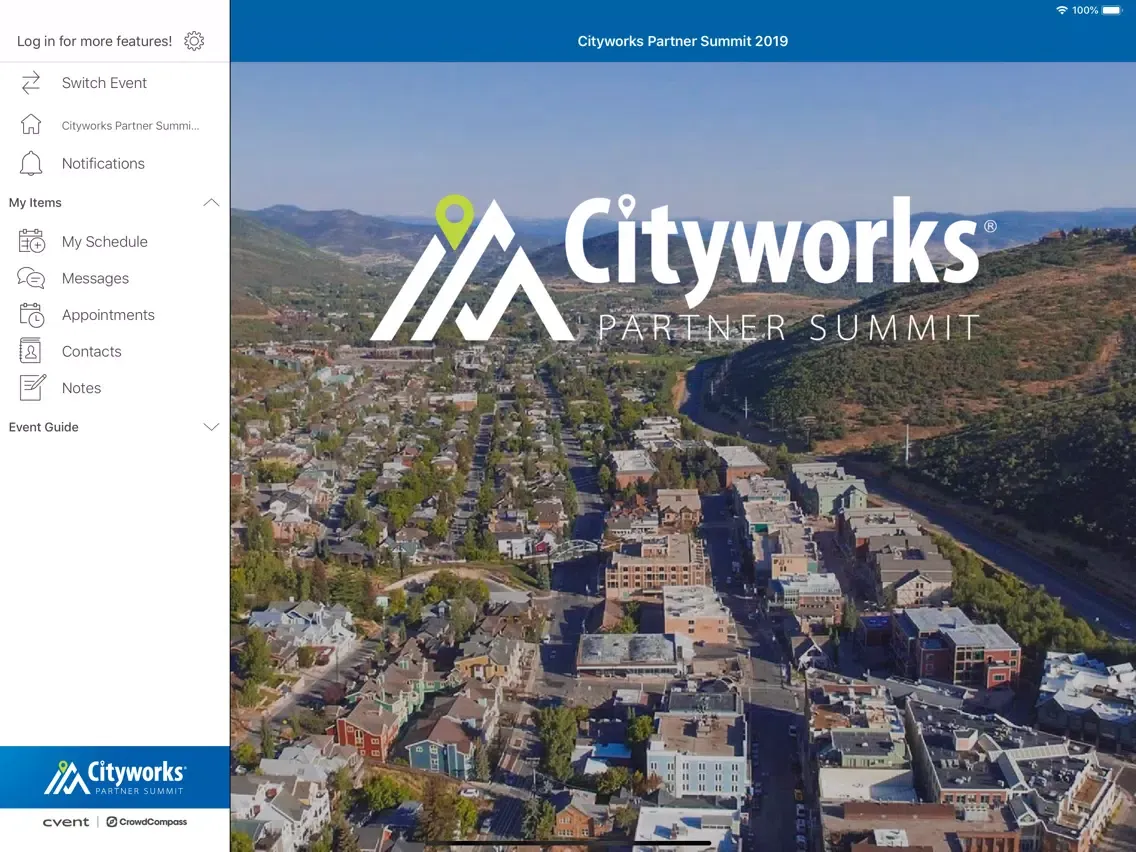Screen dimensions: 1136x852
Task: Click the My Schedule calendar icon
Action: [x=32, y=241]
